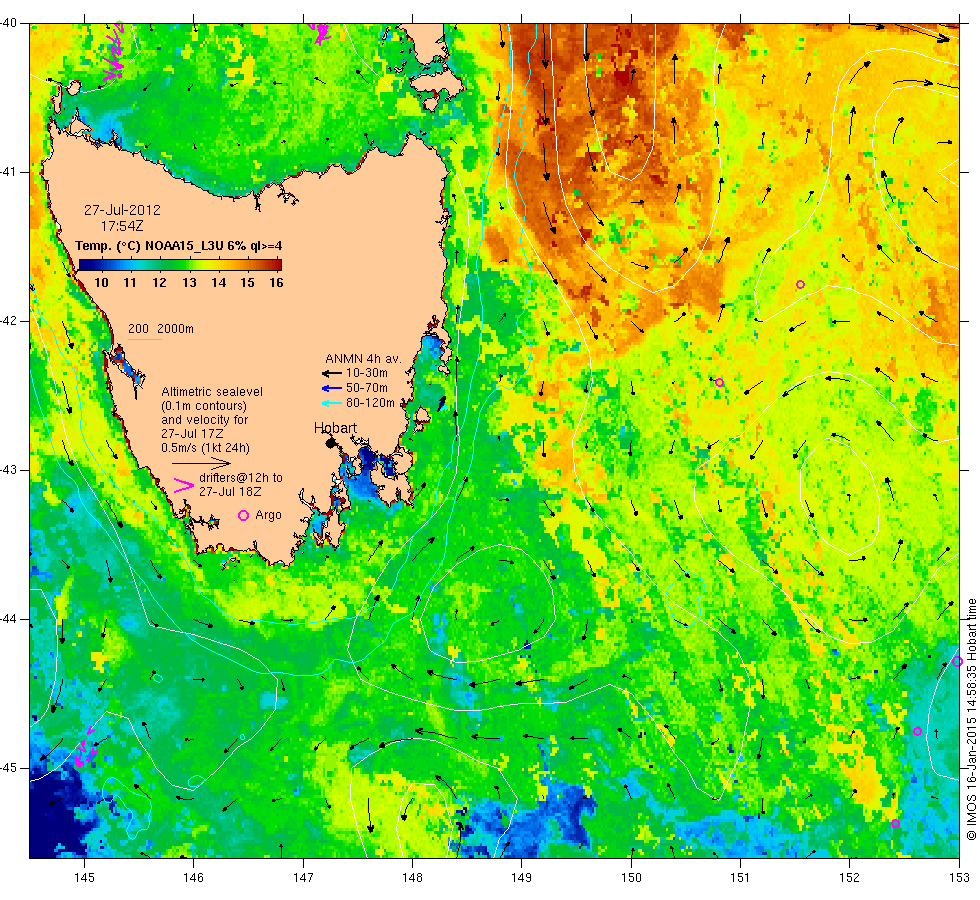Click the colorbar label 13

coord(189,282)
